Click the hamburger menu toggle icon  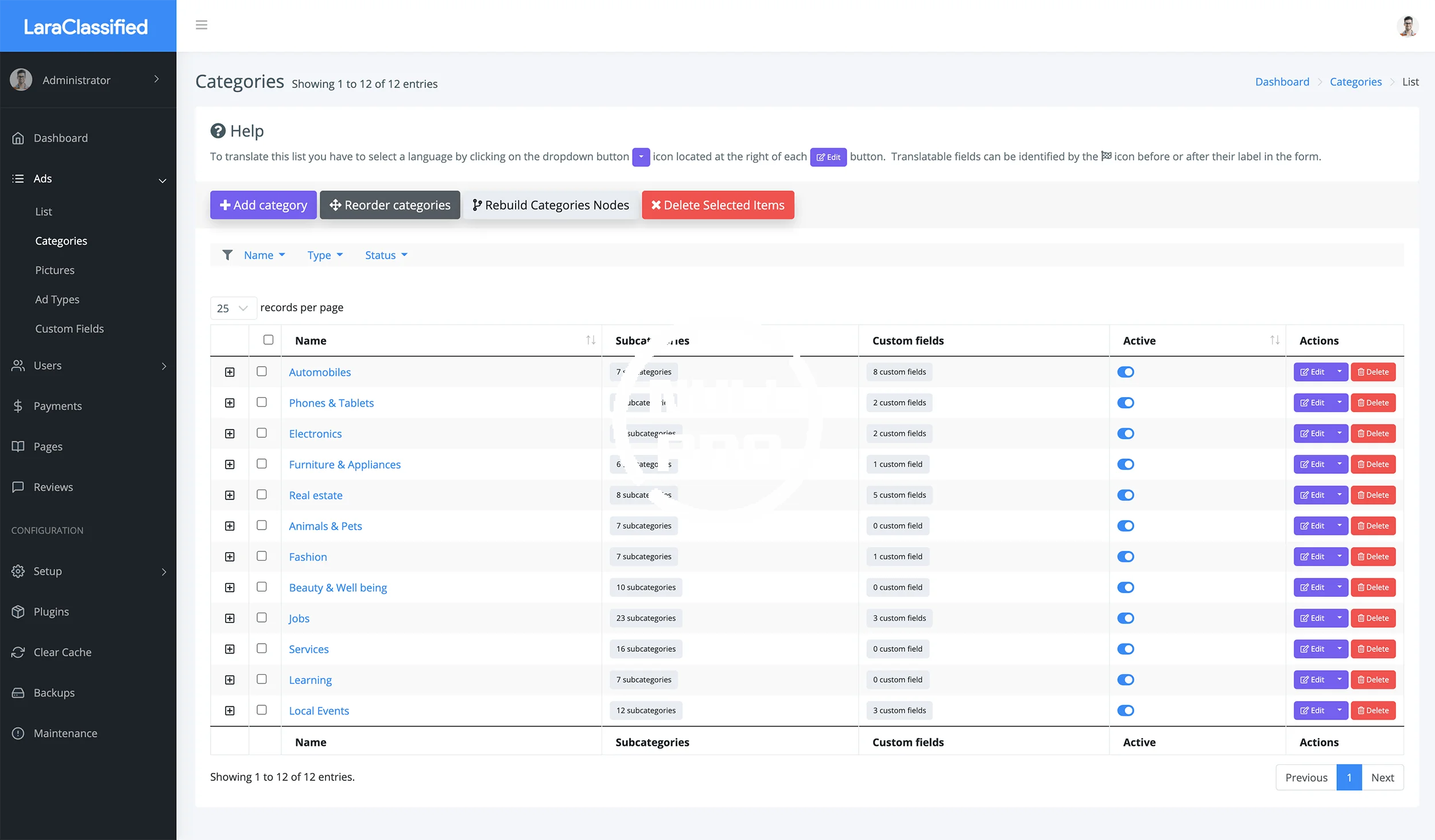click(201, 25)
